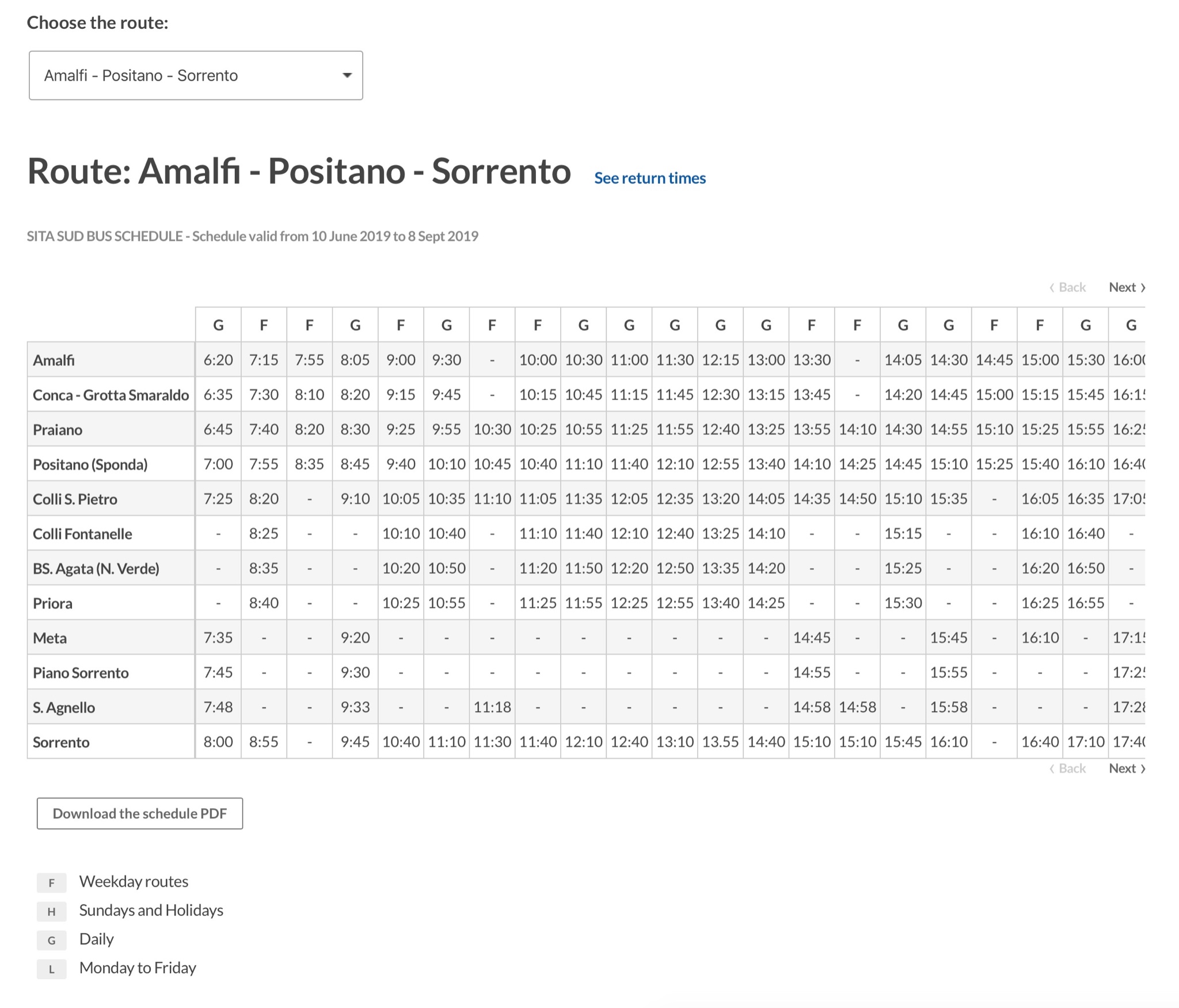Click the 7:48 S. Agnello cell
The width and height of the screenshot is (1179, 1008).
coord(218,707)
